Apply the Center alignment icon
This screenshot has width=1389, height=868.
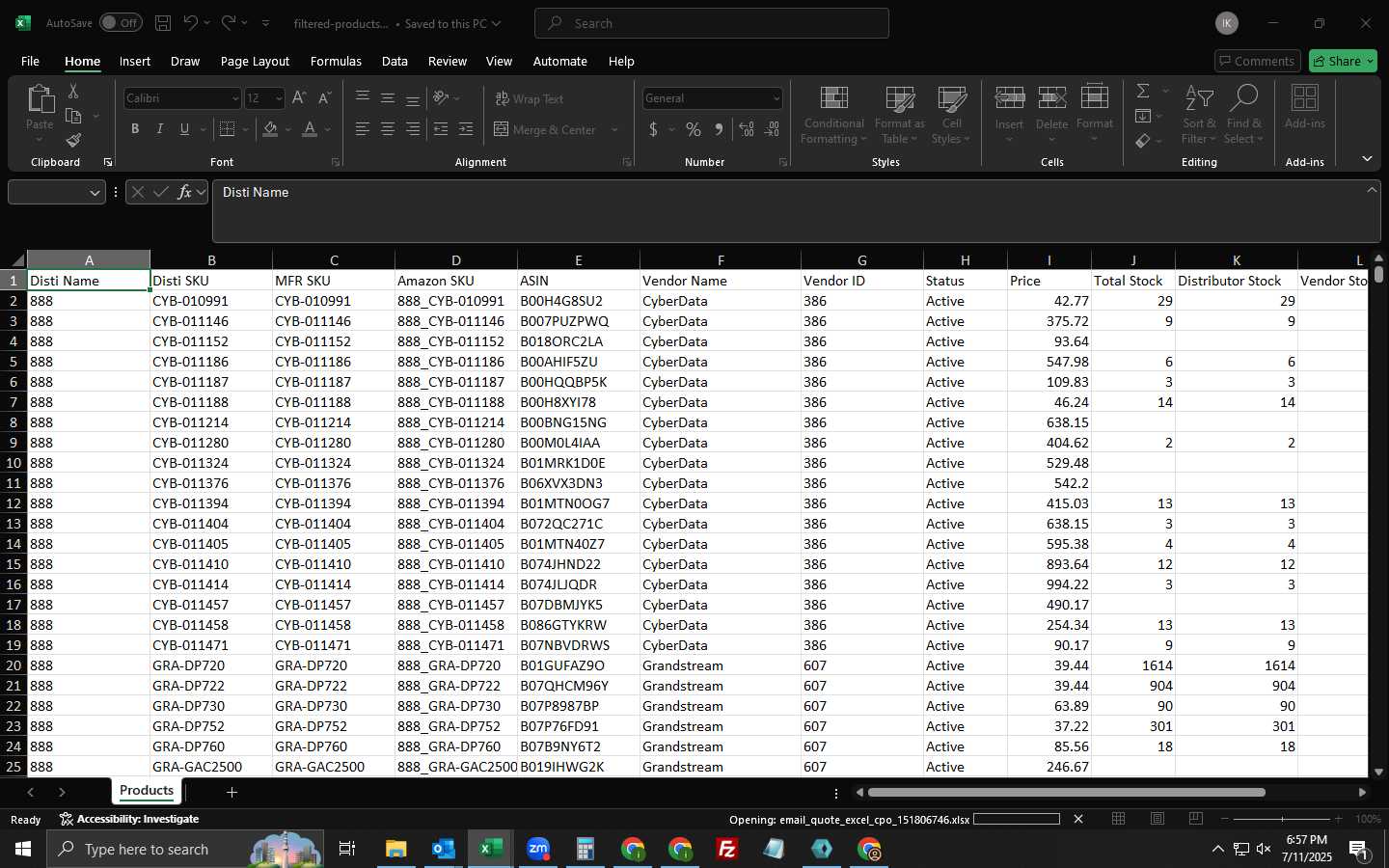click(x=388, y=129)
